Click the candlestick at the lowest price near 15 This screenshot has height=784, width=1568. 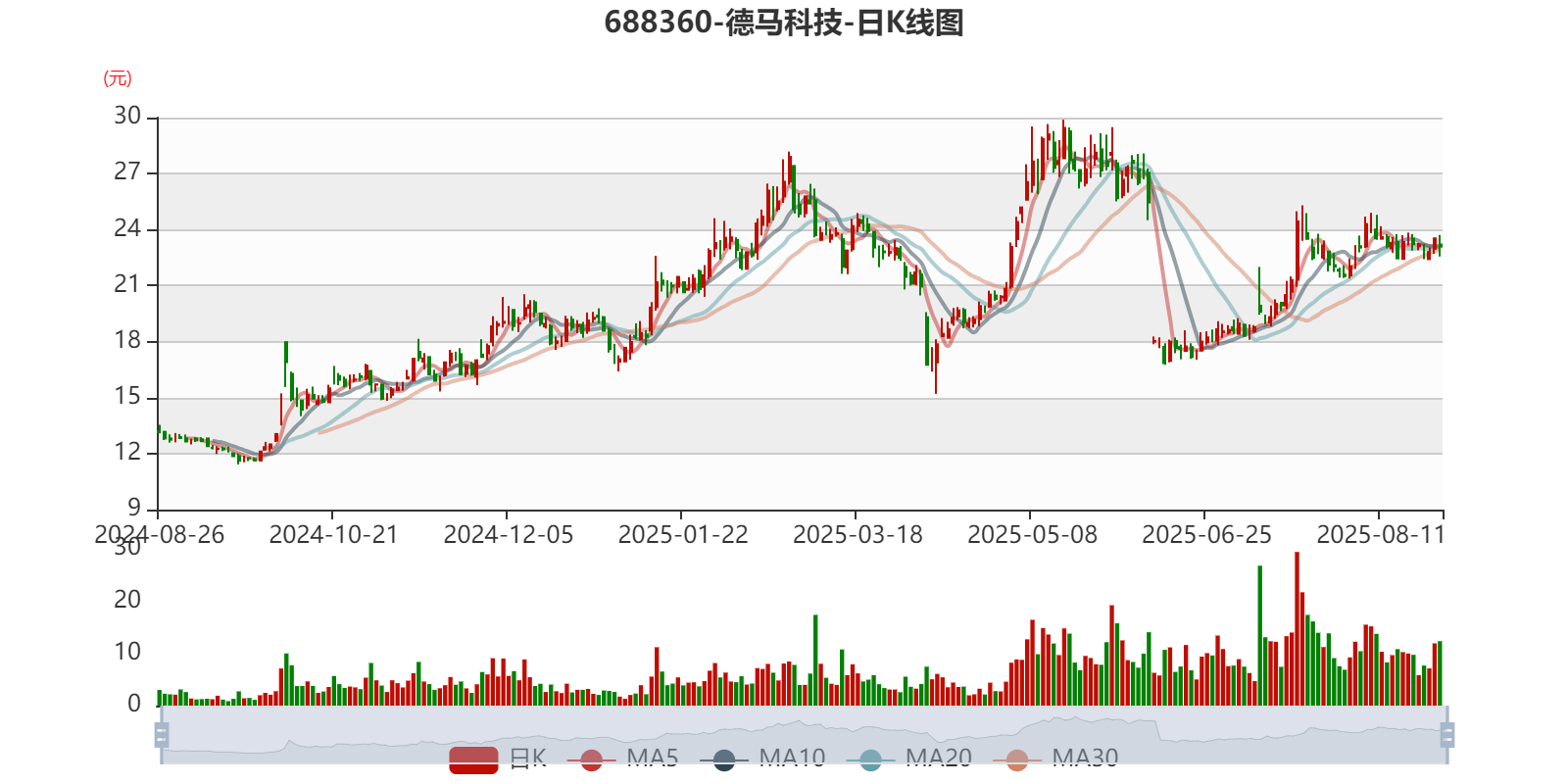[936, 367]
